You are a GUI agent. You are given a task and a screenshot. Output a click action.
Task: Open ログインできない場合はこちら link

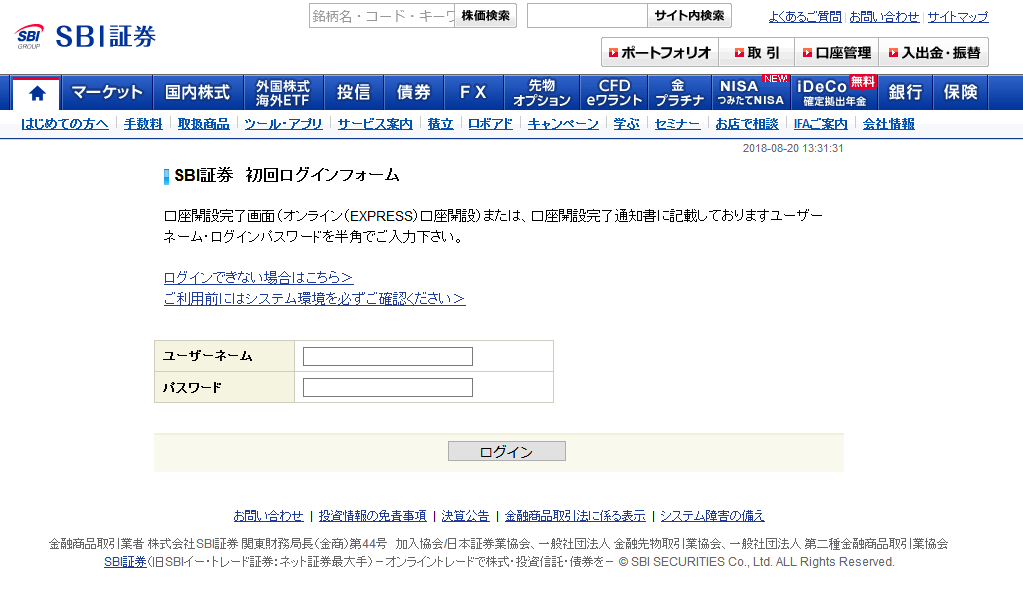[x=258, y=277]
